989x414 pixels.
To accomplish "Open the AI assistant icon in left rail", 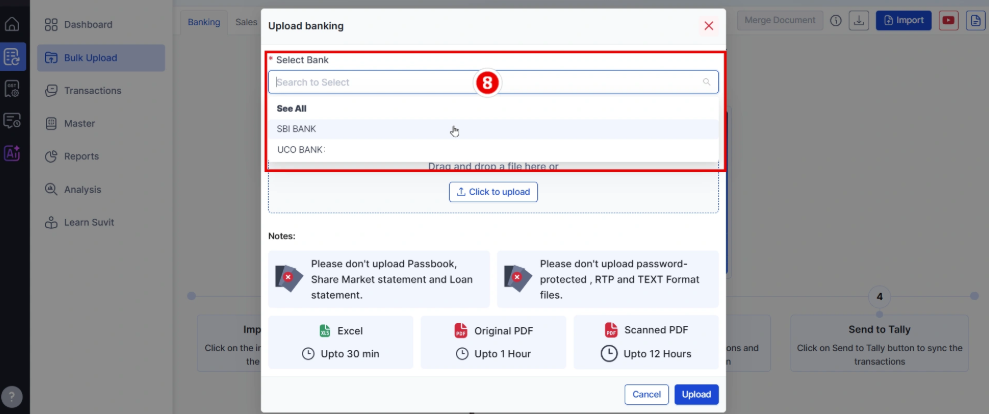I will click(x=12, y=153).
